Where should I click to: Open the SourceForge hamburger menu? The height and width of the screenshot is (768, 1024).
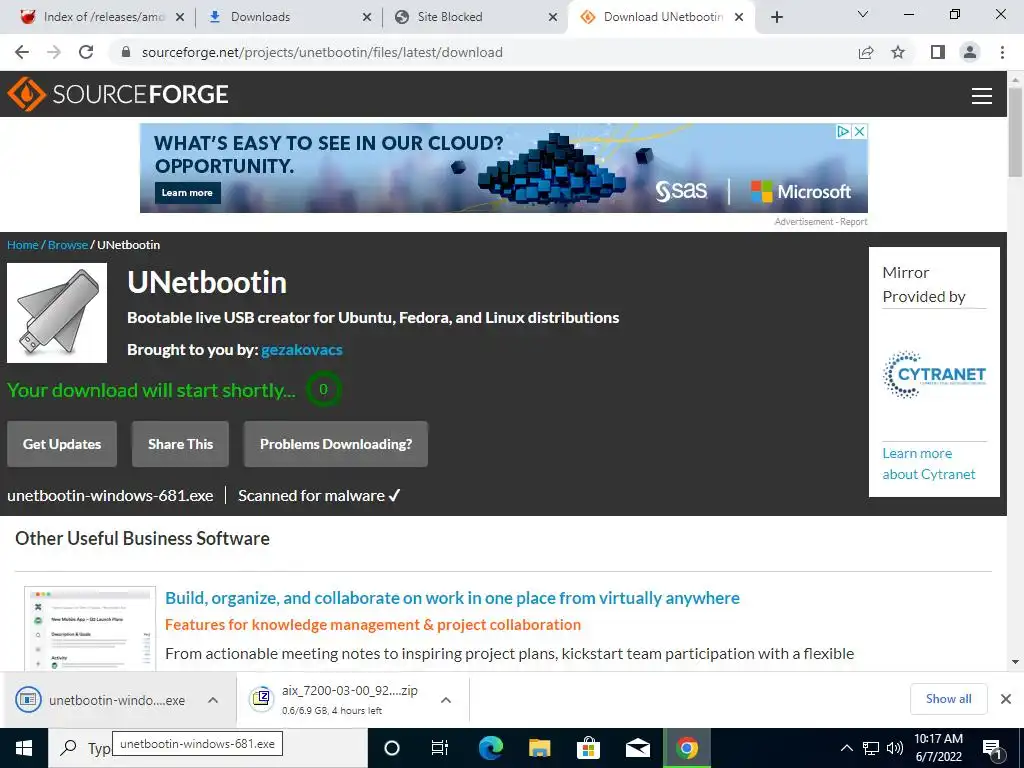point(981,95)
